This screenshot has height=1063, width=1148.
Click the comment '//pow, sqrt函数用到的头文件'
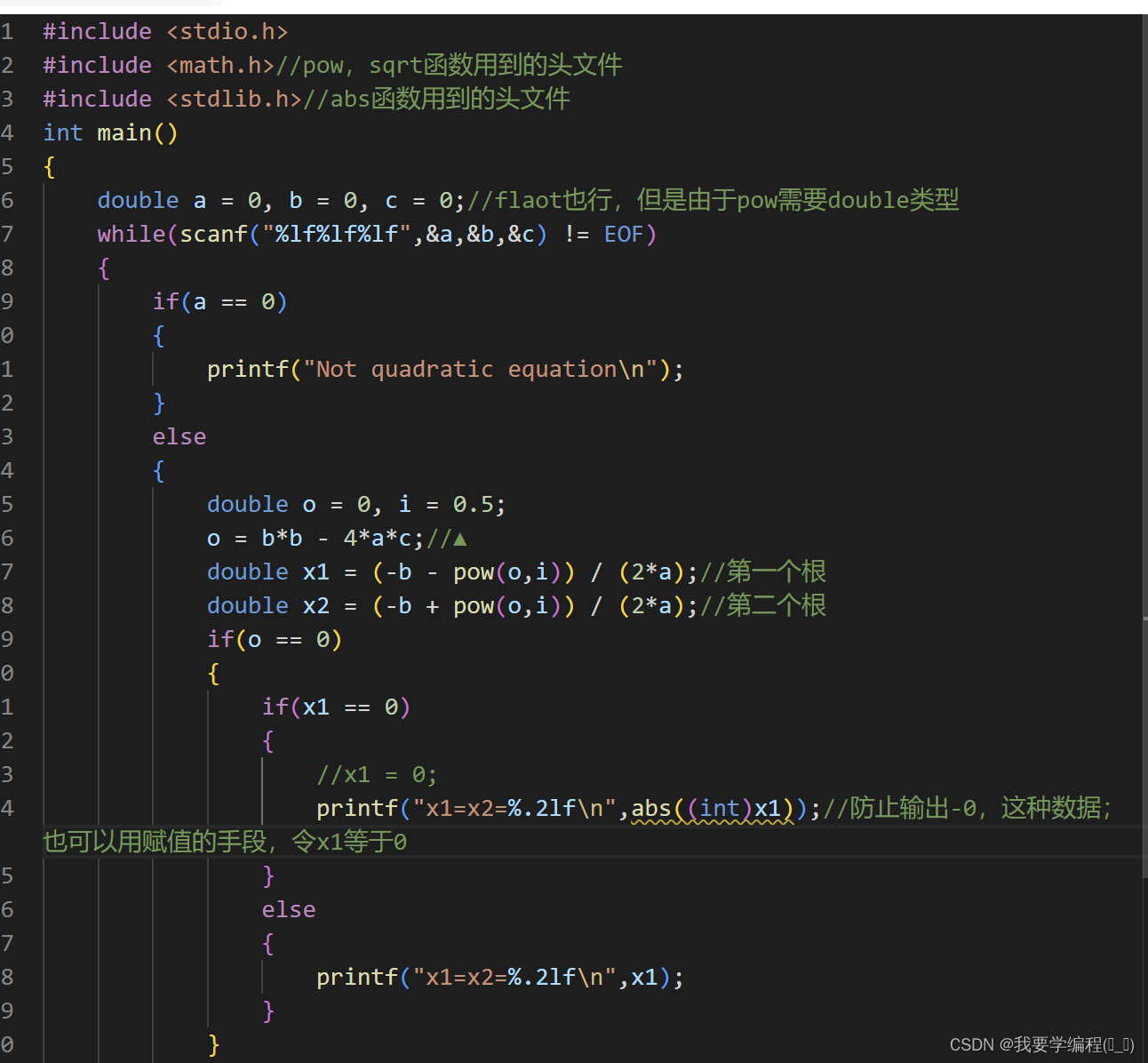449,66
